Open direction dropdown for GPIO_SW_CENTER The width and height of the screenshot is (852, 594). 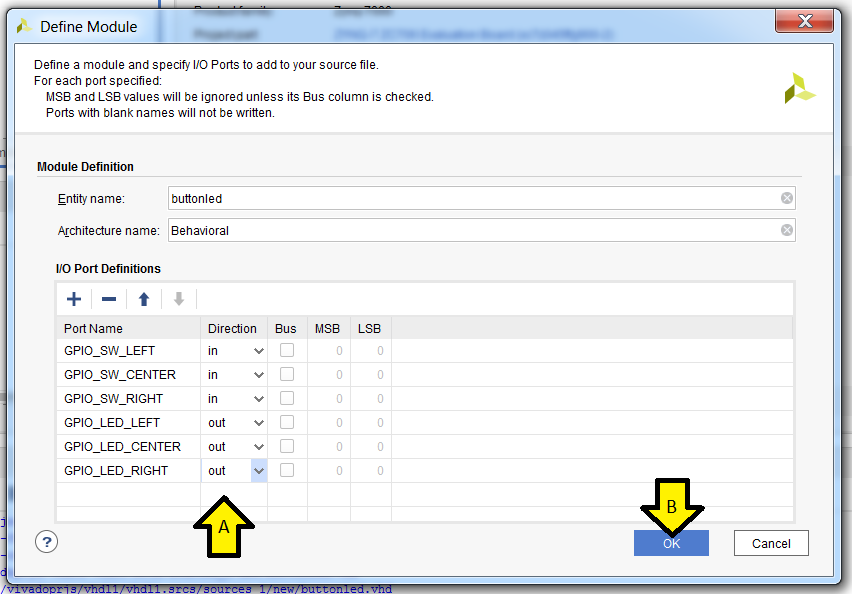pyautogui.click(x=259, y=375)
